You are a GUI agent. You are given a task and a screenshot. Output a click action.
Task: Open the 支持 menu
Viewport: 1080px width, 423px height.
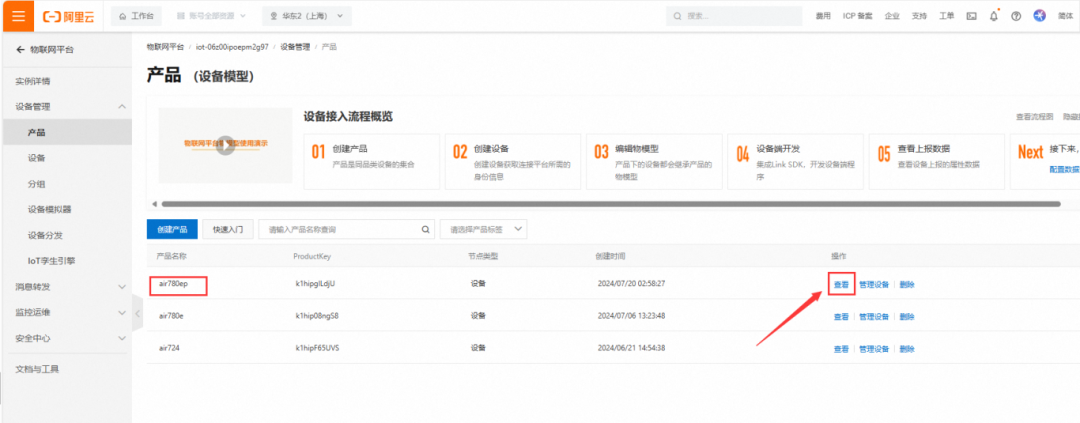tap(920, 17)
